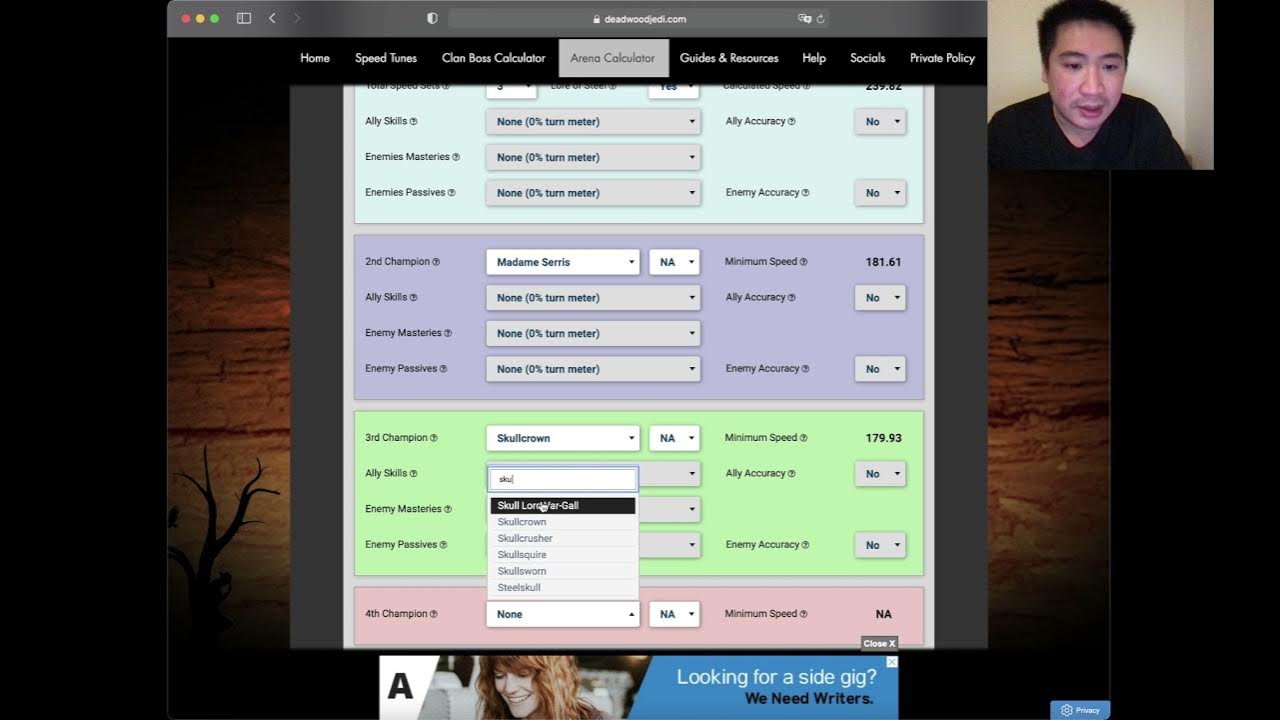Choose Skullcrown from the search results
The width and height of the screenshot is (1280, 720).
tap(563, 522)
